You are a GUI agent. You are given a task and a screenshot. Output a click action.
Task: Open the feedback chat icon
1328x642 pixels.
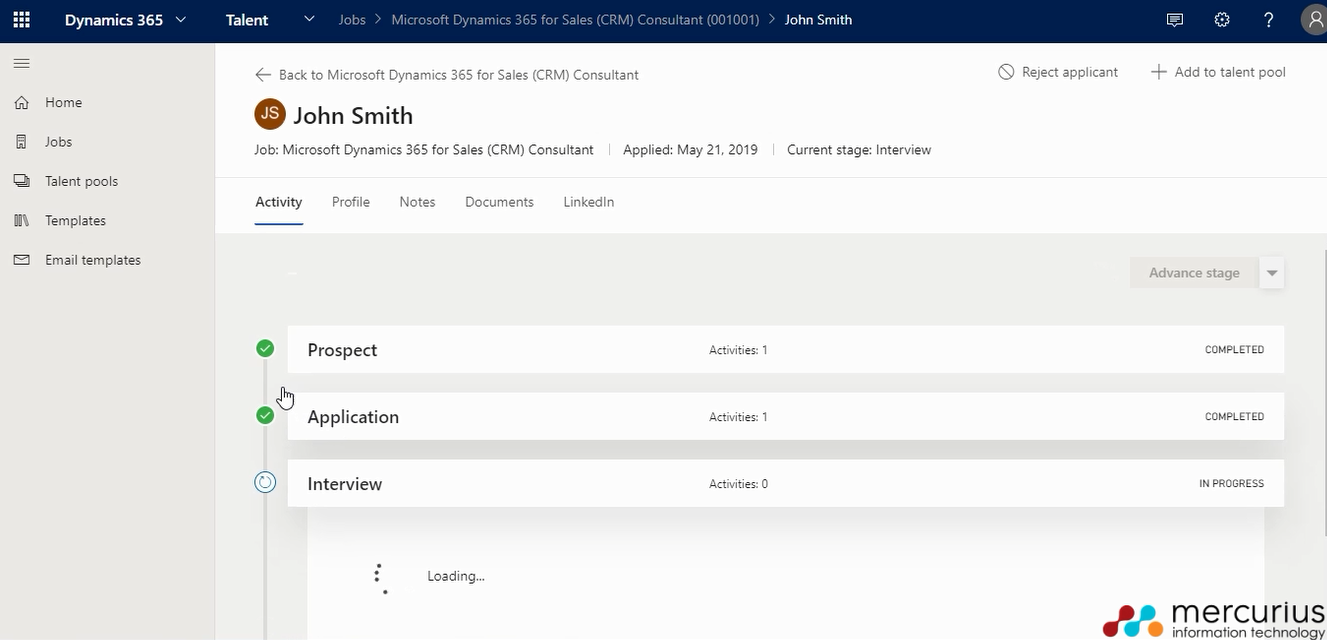pyautogui.click(x=1175, y=20)
